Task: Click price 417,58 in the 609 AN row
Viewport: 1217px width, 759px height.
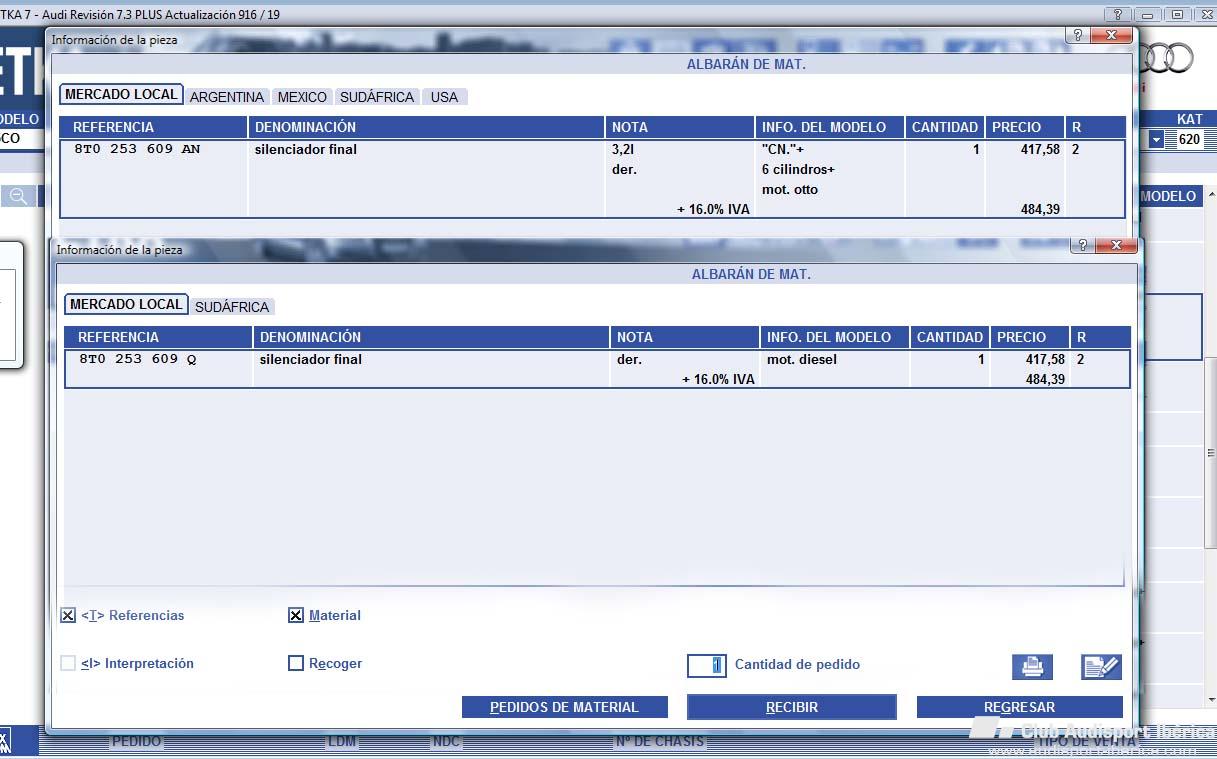Action: (1040, 150)
